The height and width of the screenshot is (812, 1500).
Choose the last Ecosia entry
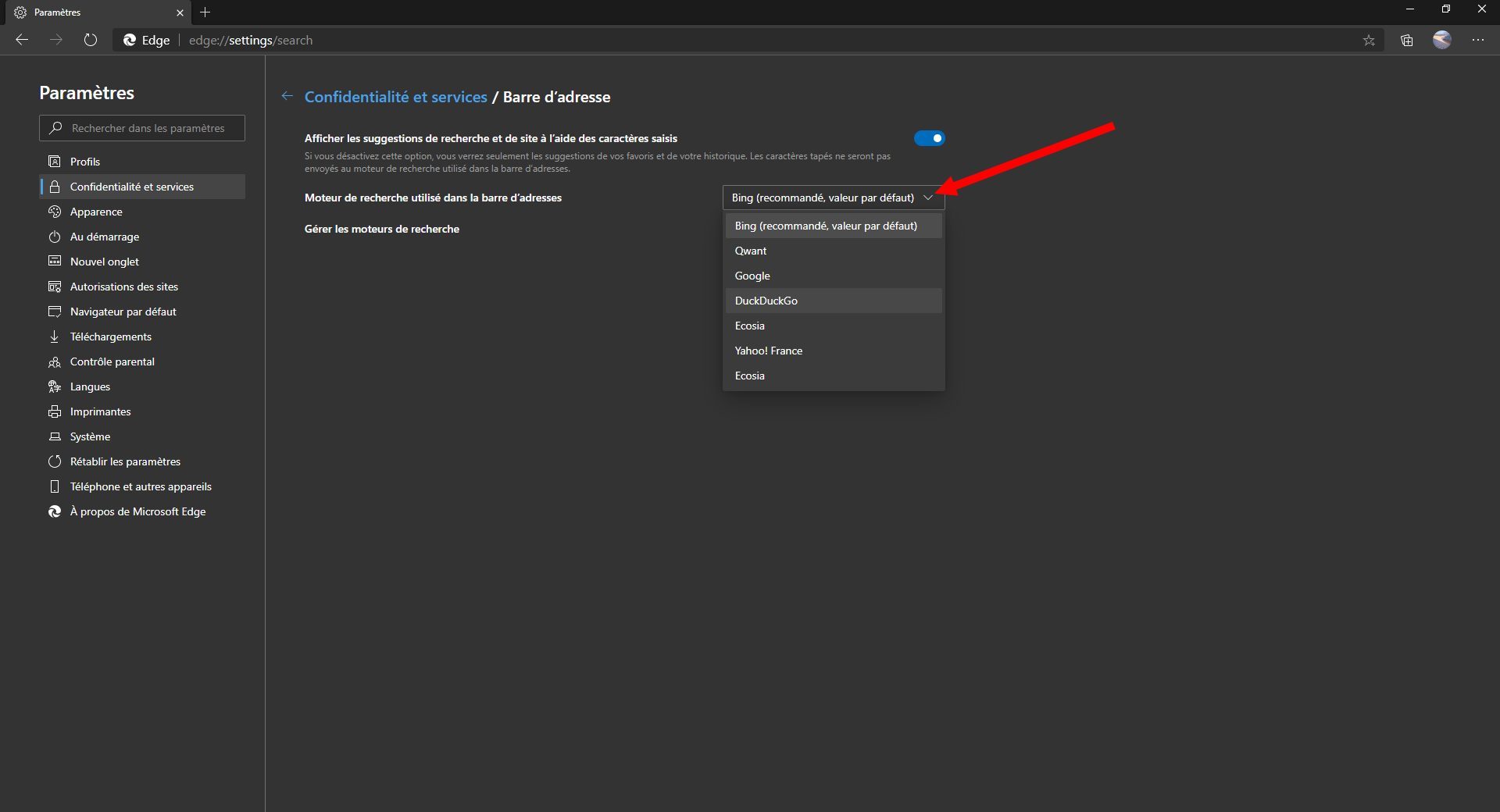[x=834, y=376]
